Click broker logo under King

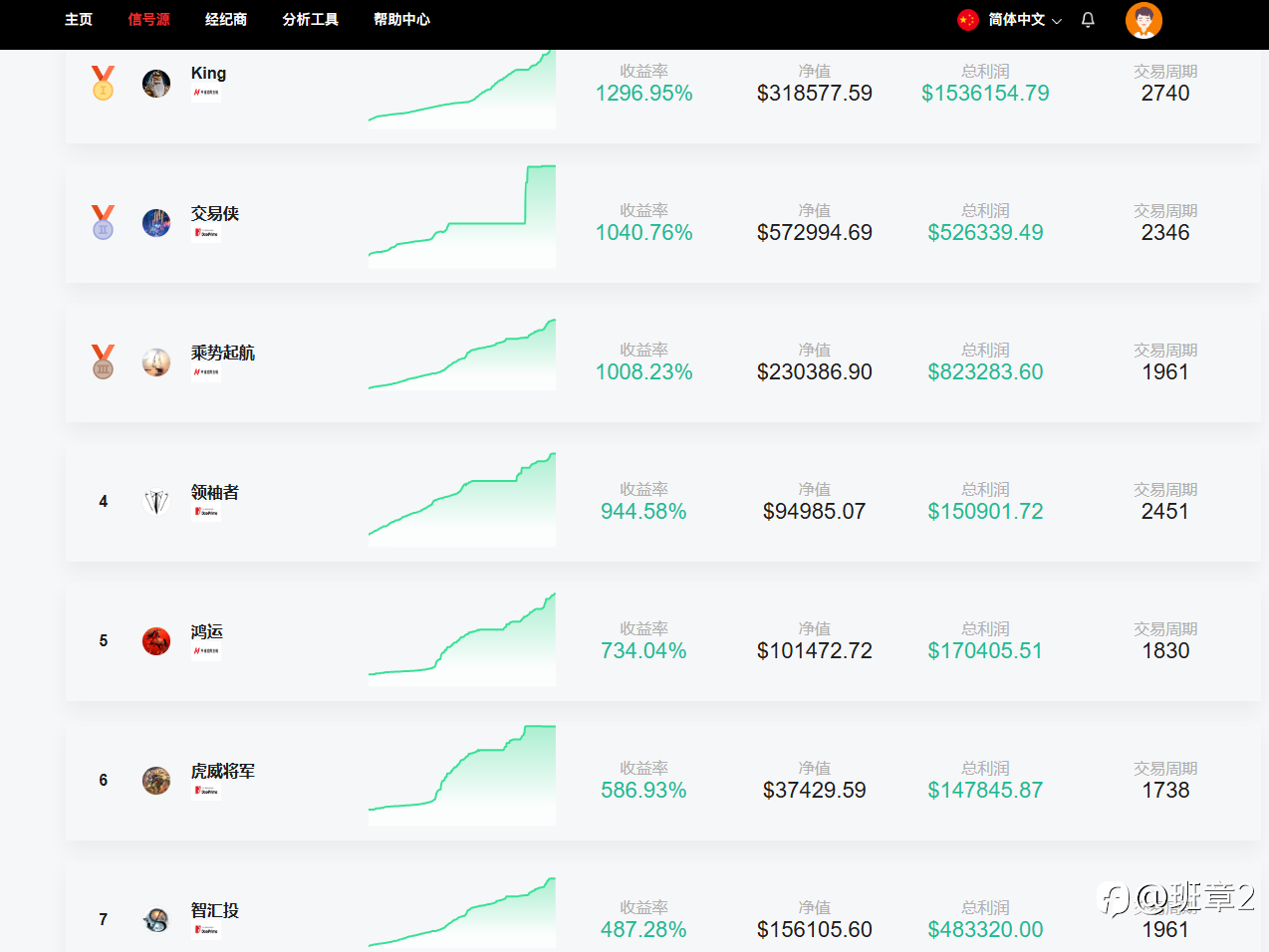point(206,93)
